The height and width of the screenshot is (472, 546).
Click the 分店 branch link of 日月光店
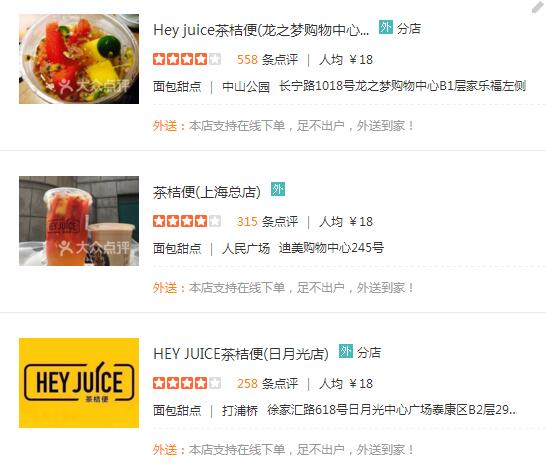click(x=369, y=353)
